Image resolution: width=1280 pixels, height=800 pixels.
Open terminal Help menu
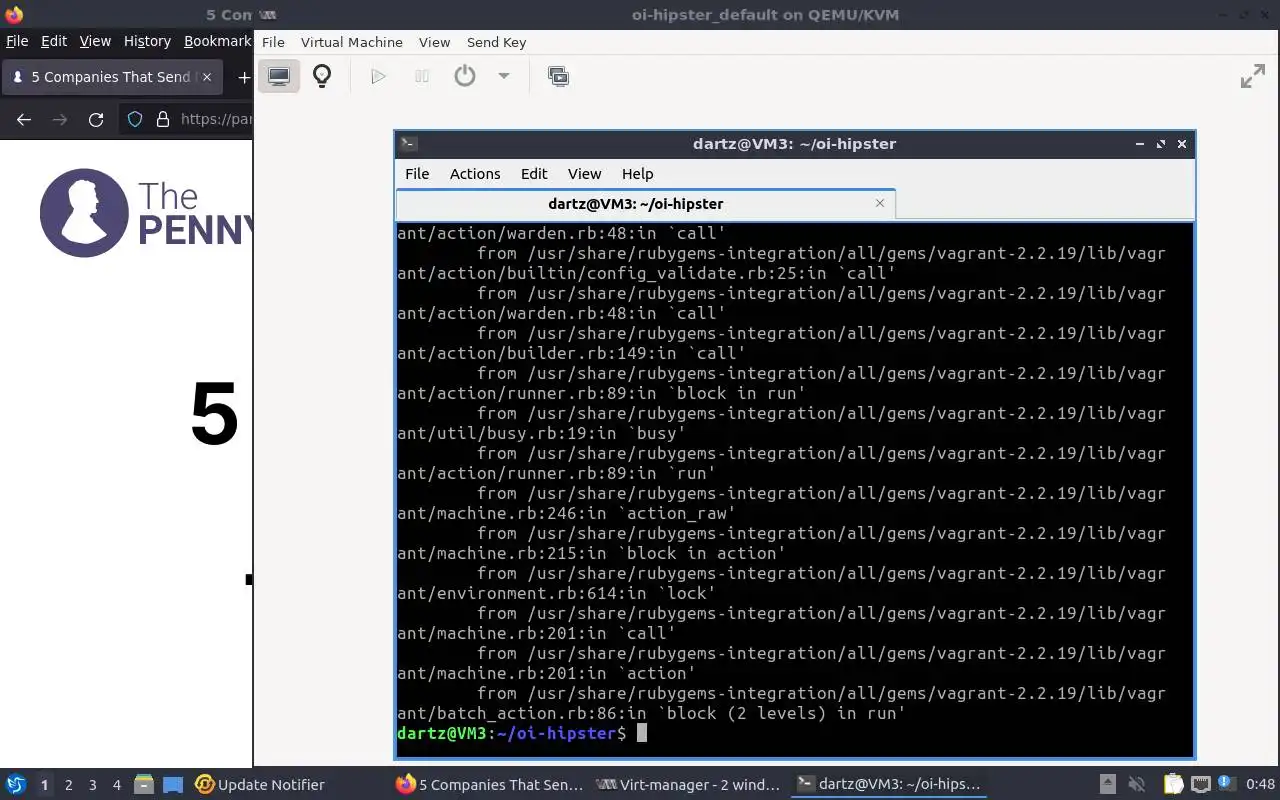(637, 173)
